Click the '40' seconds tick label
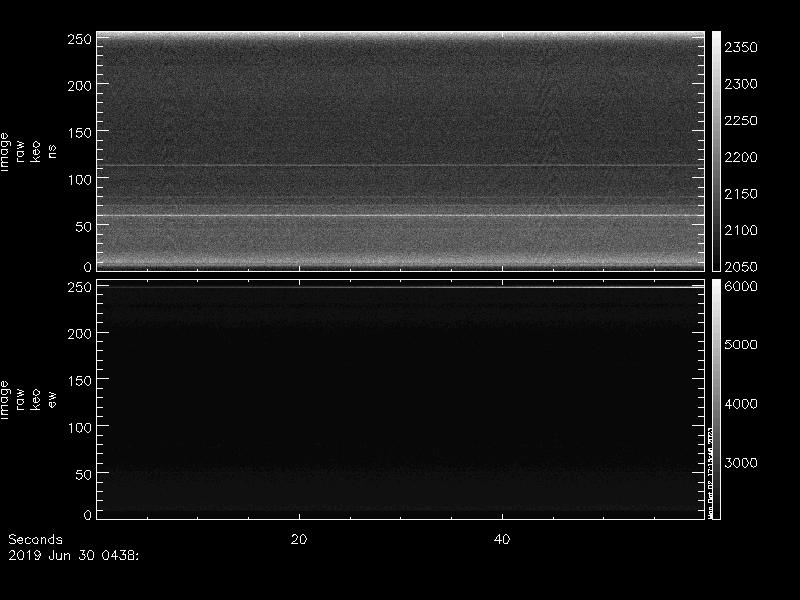The height and width of the screenshot is (600, 800). click(x=502, y=539)
